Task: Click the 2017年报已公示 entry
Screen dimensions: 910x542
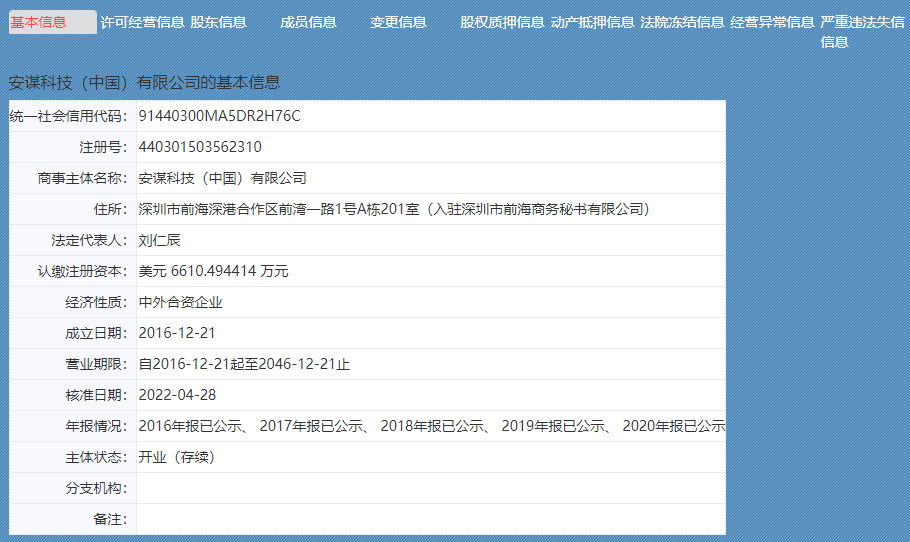Action: coord(311,427)
